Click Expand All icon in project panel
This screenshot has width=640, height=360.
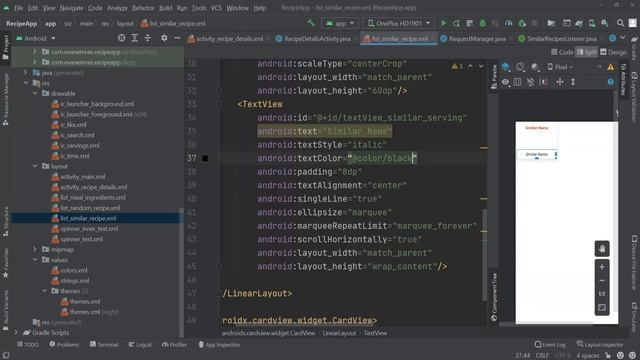tap(134, 38)
